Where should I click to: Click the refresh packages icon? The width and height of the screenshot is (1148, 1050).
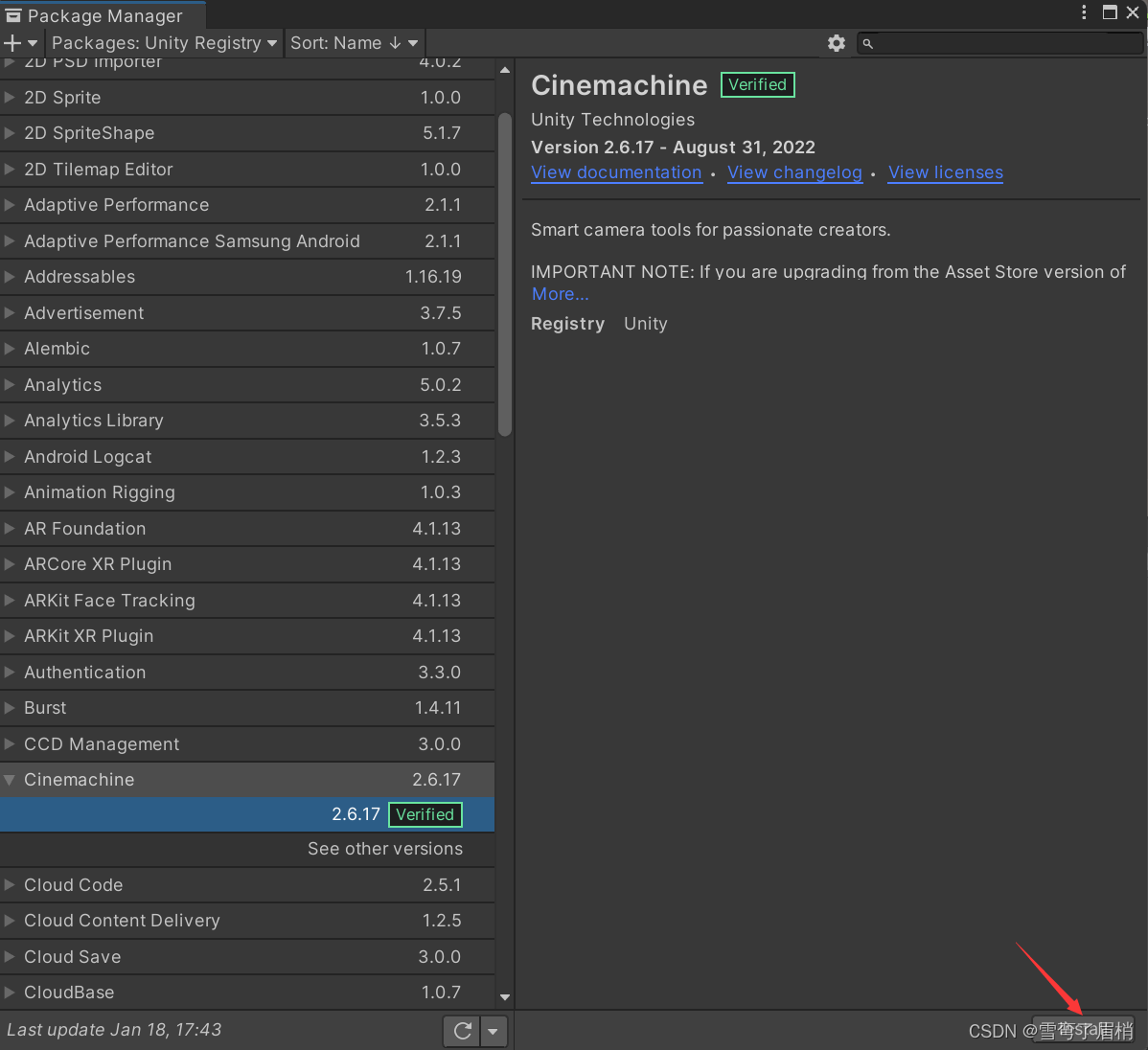click(x=461, y=1031)
